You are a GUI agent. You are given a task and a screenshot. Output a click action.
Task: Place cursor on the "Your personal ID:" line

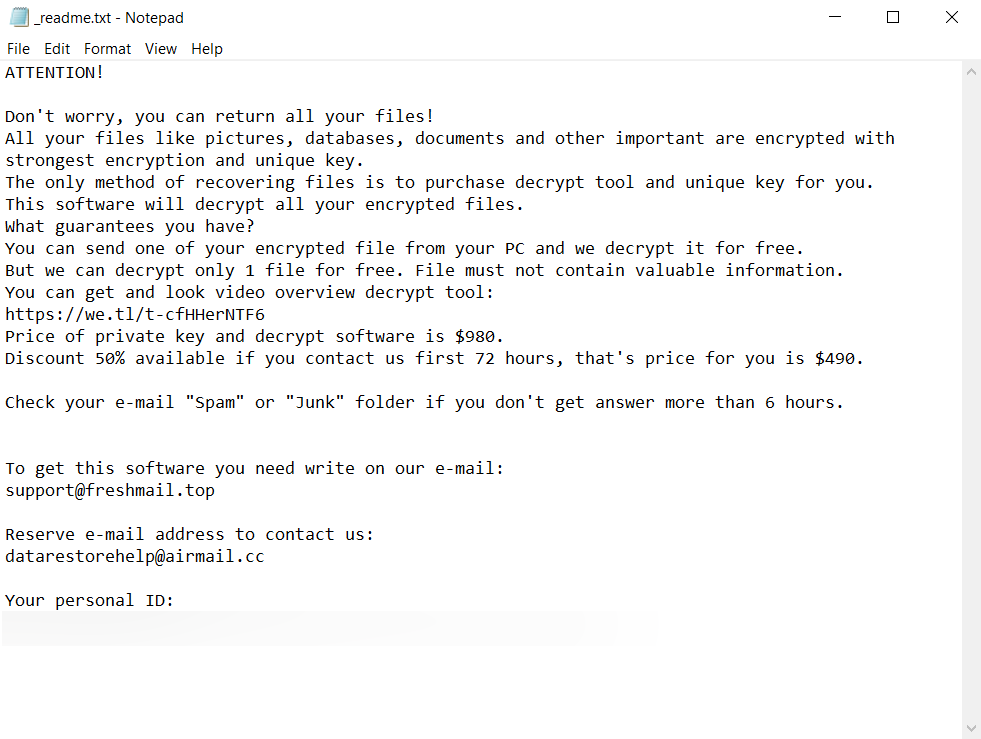click(89, 600)
